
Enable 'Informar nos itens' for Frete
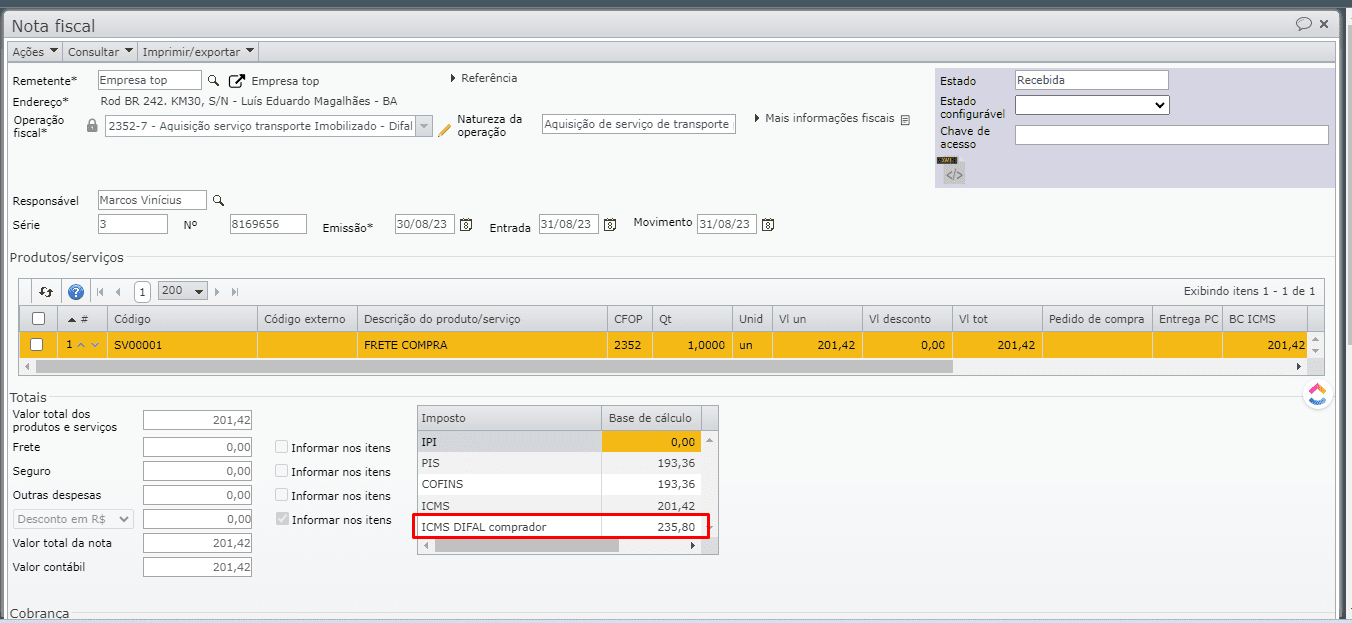point(283,448)
